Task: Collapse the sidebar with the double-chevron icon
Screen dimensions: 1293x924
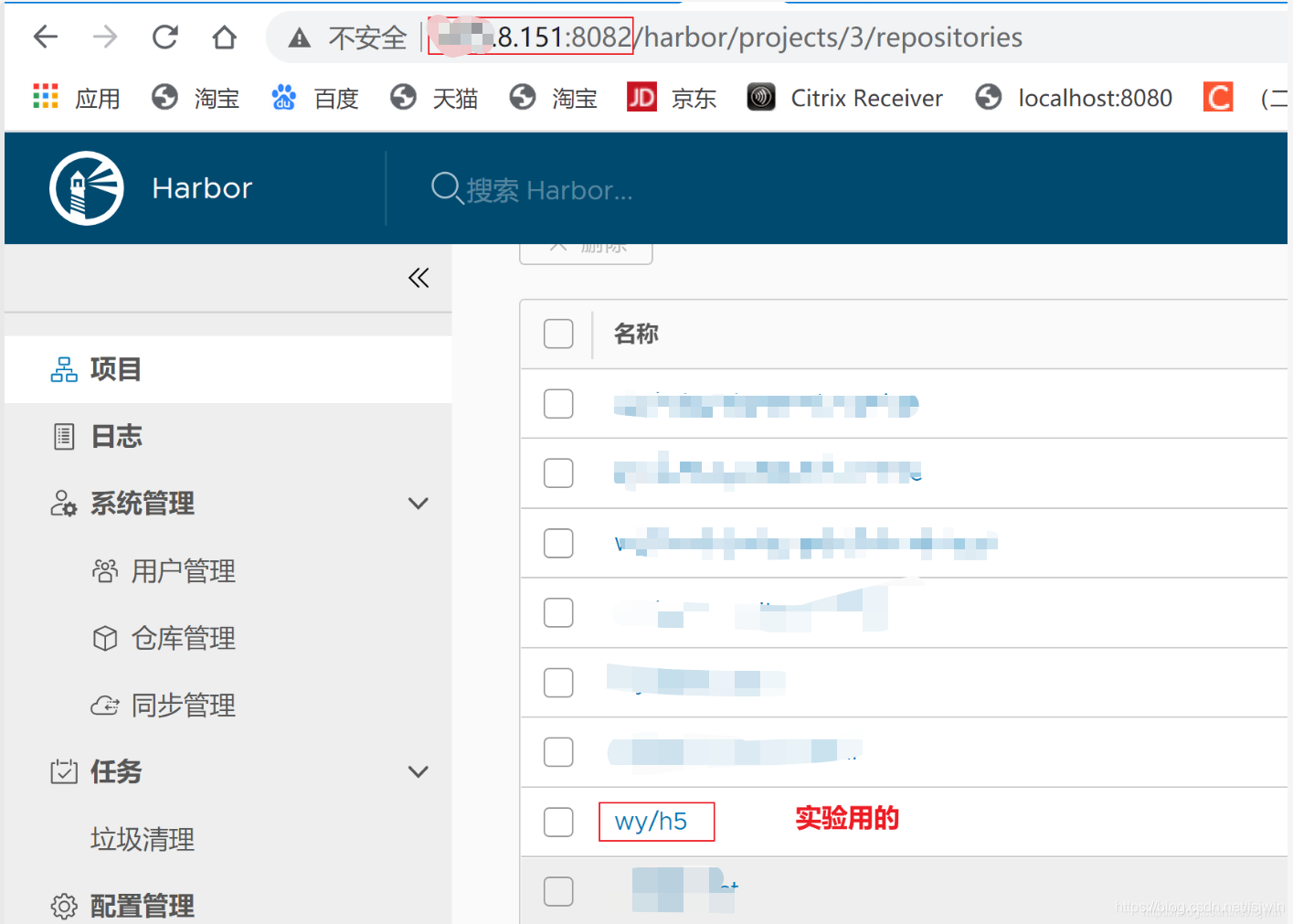Action: (x=419, y=278)
